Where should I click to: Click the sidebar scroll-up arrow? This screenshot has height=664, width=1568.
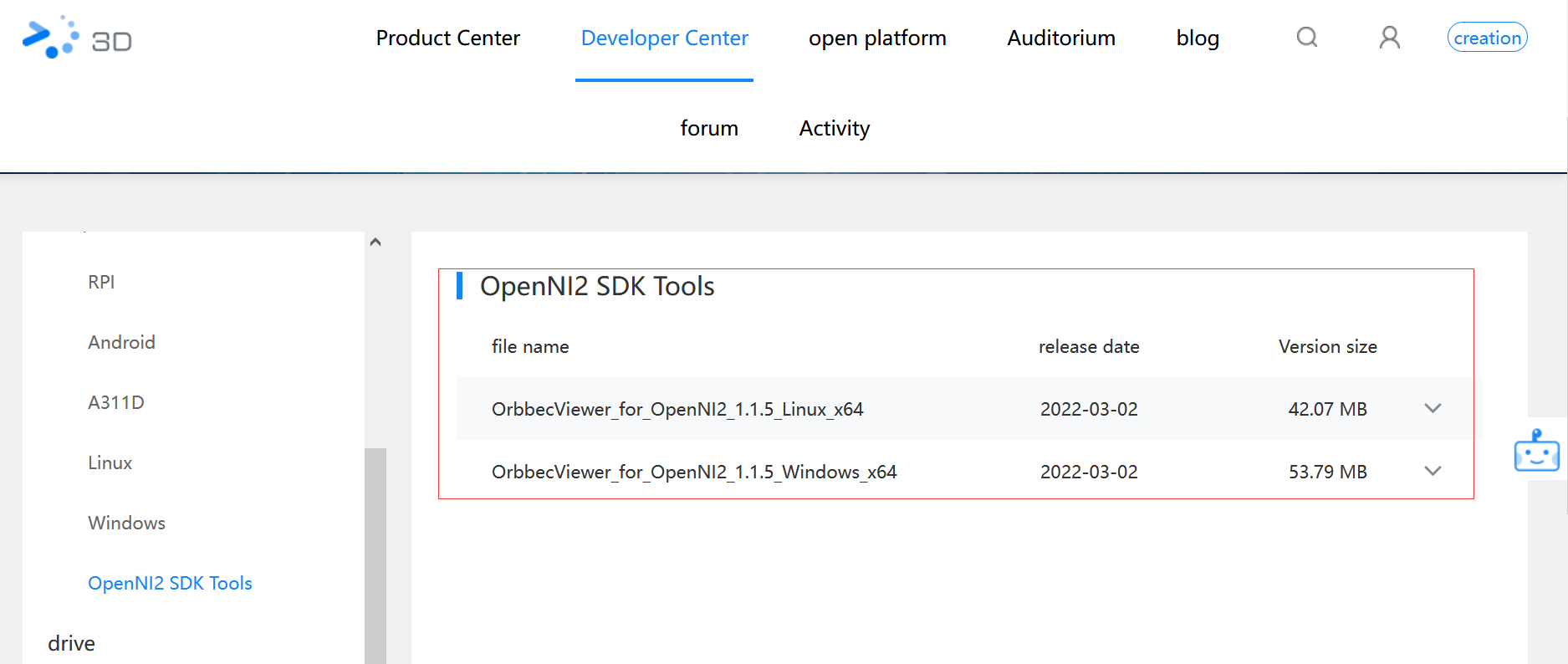[x=375, y=243]
